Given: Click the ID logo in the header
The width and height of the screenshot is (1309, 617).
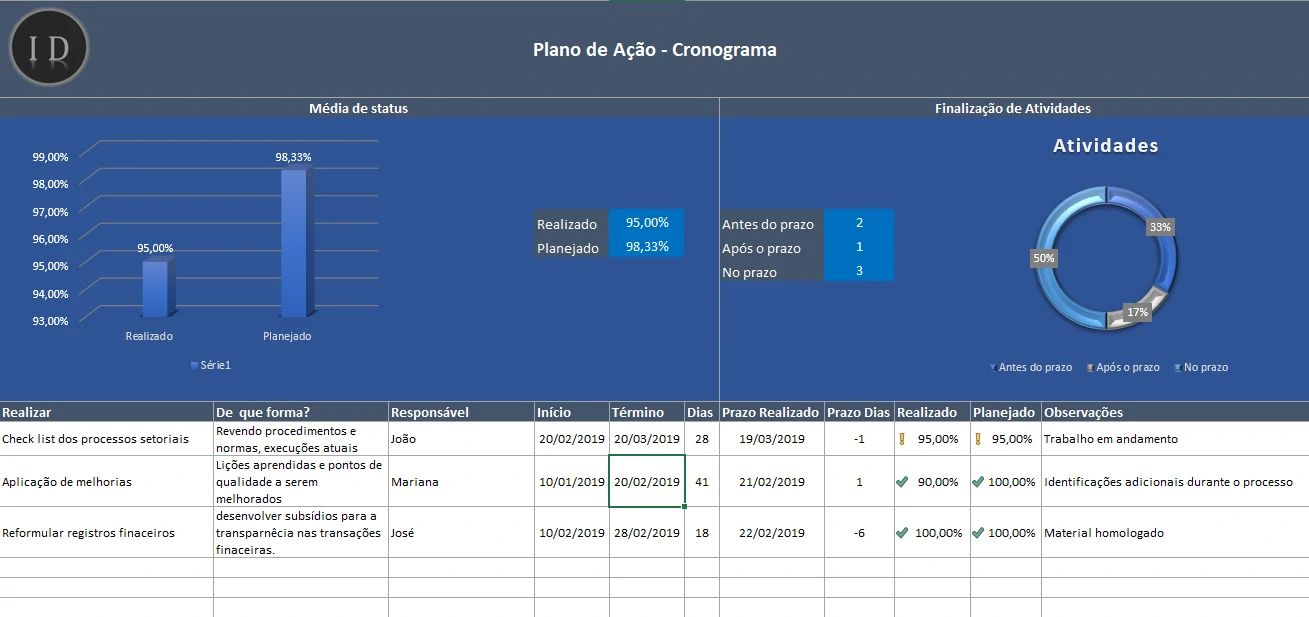Looking at the screenshot, I should coord(49,49).
